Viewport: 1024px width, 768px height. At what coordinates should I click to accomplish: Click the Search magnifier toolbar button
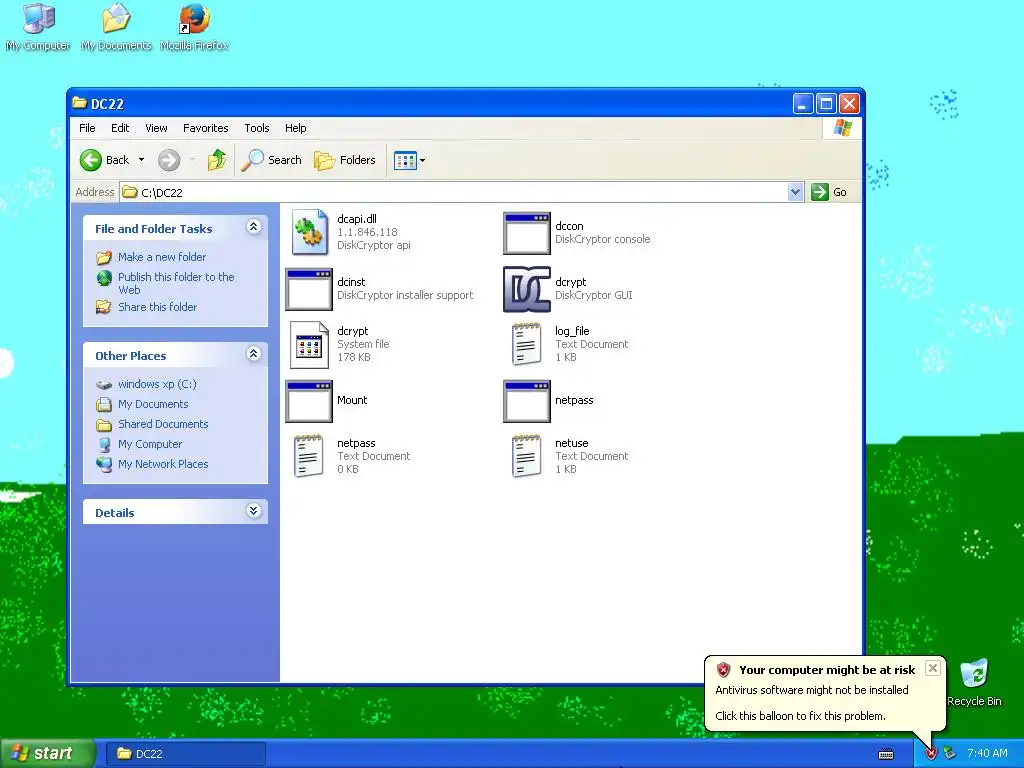pos(272,160)
